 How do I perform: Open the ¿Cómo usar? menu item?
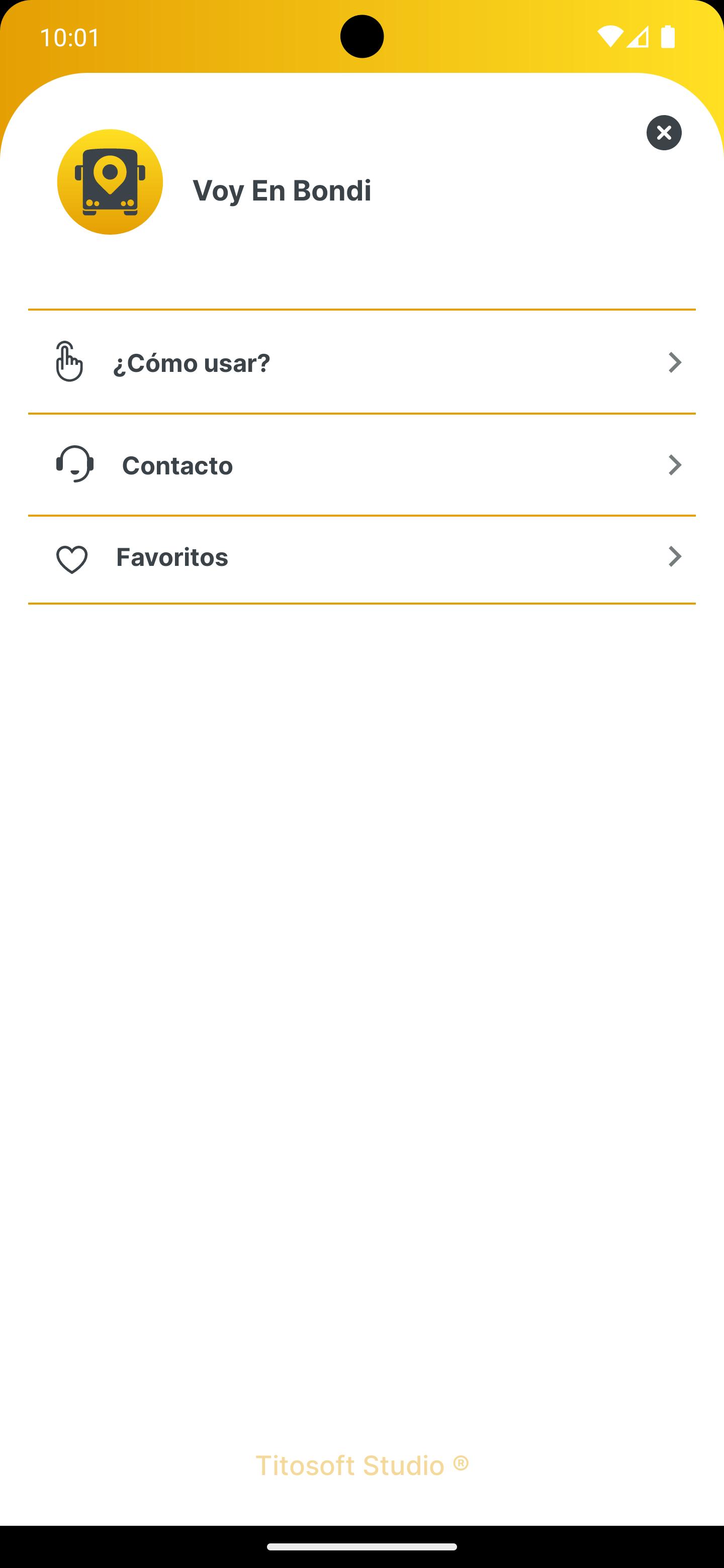(x=192, y=363)
